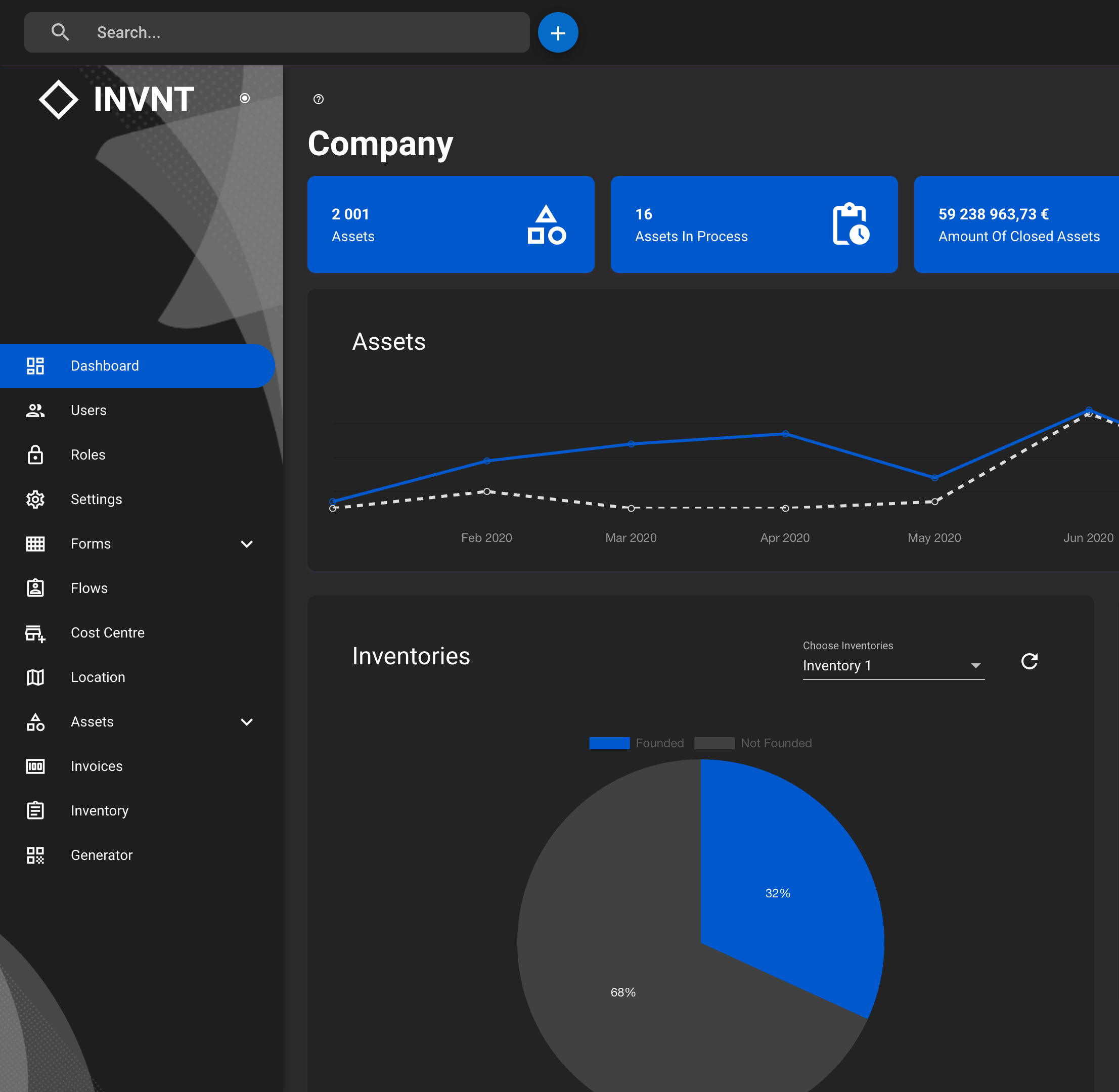Toggle the Founded legend series

tap(636, 743)
